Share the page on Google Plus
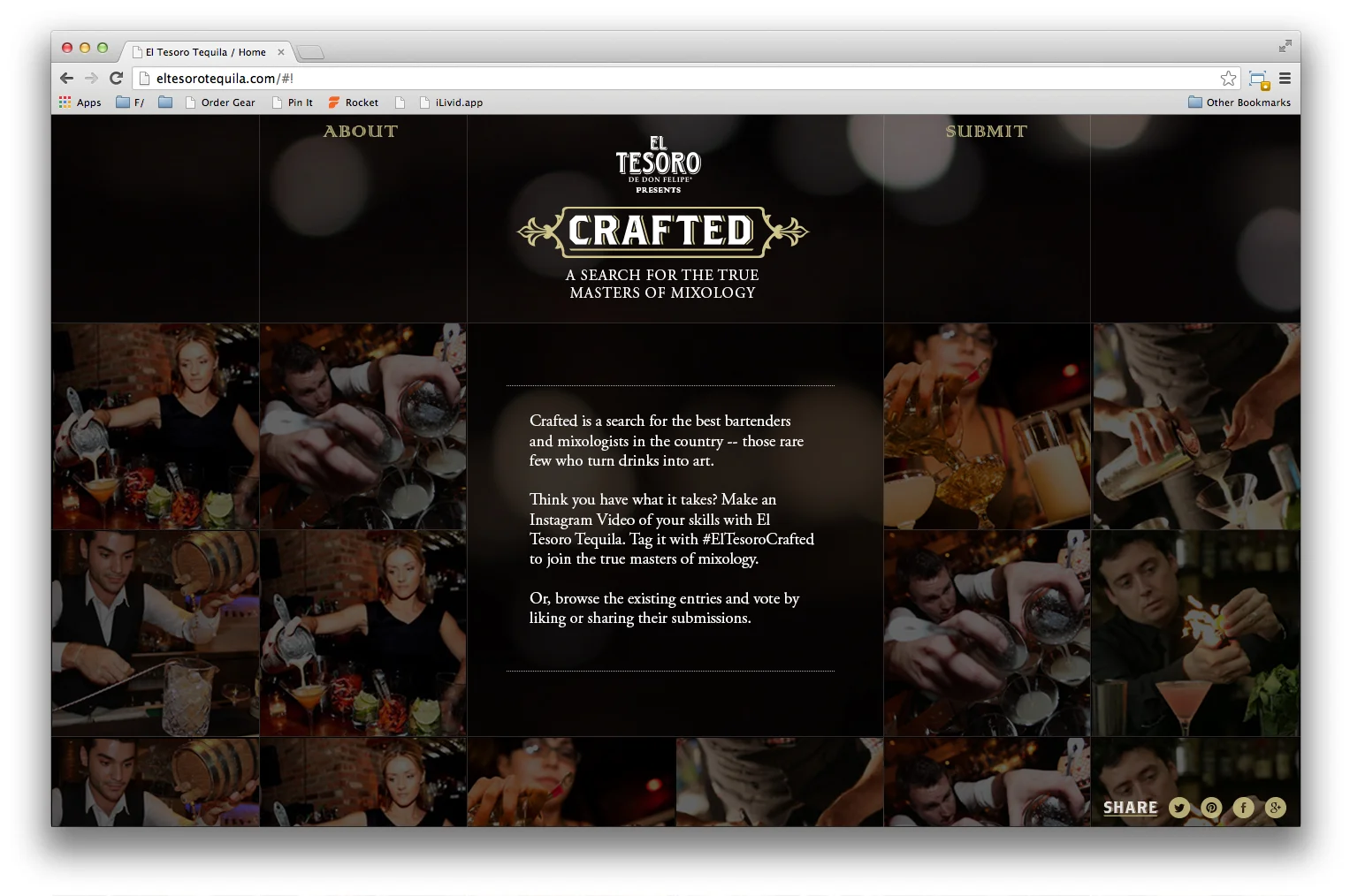Image resolution: width=1350 pixels, height=896 pixels. pyautogui.click(x=1275, y=808)
